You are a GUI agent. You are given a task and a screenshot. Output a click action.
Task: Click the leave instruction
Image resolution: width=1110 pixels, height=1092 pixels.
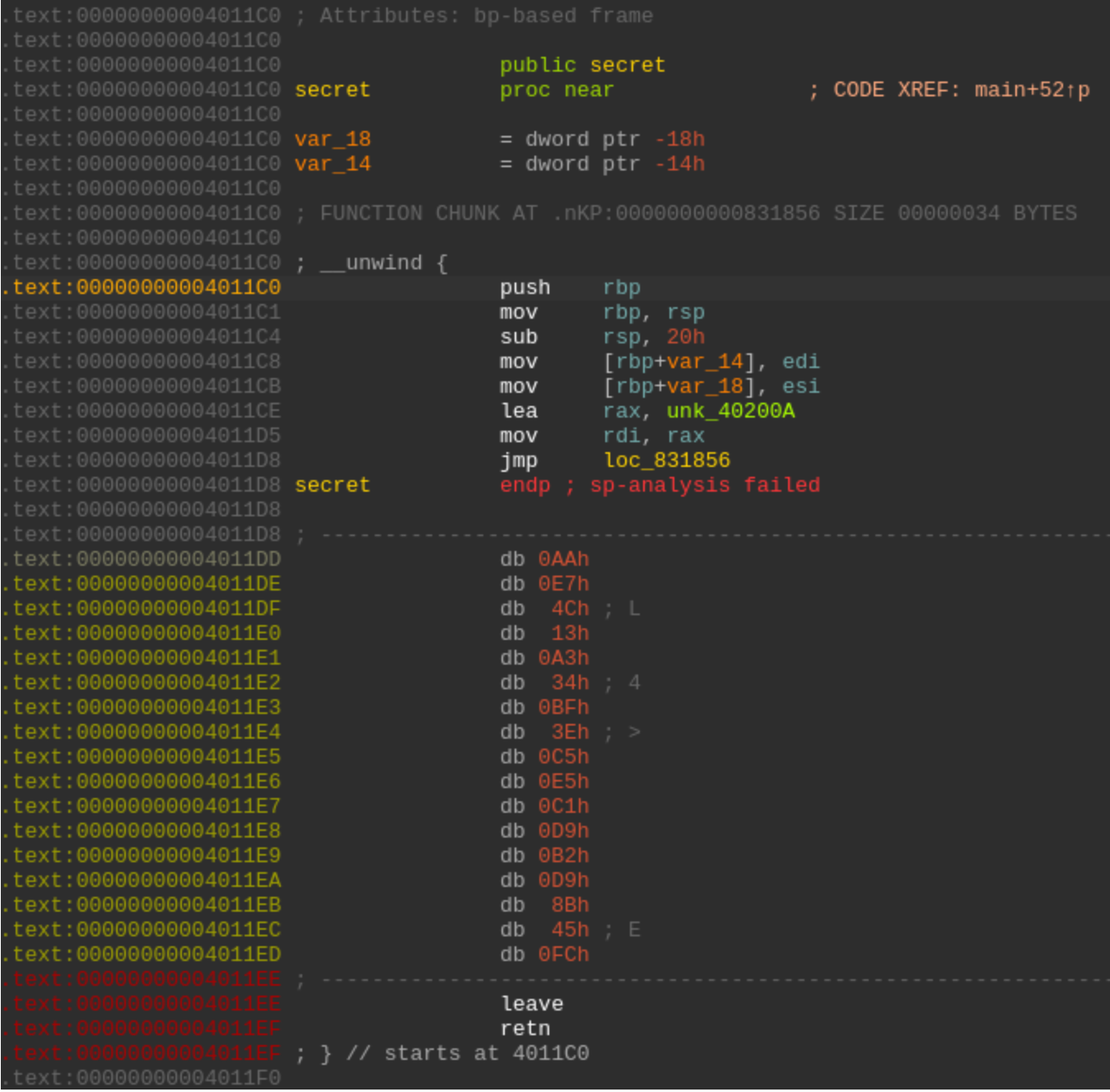pos(532,1004)
